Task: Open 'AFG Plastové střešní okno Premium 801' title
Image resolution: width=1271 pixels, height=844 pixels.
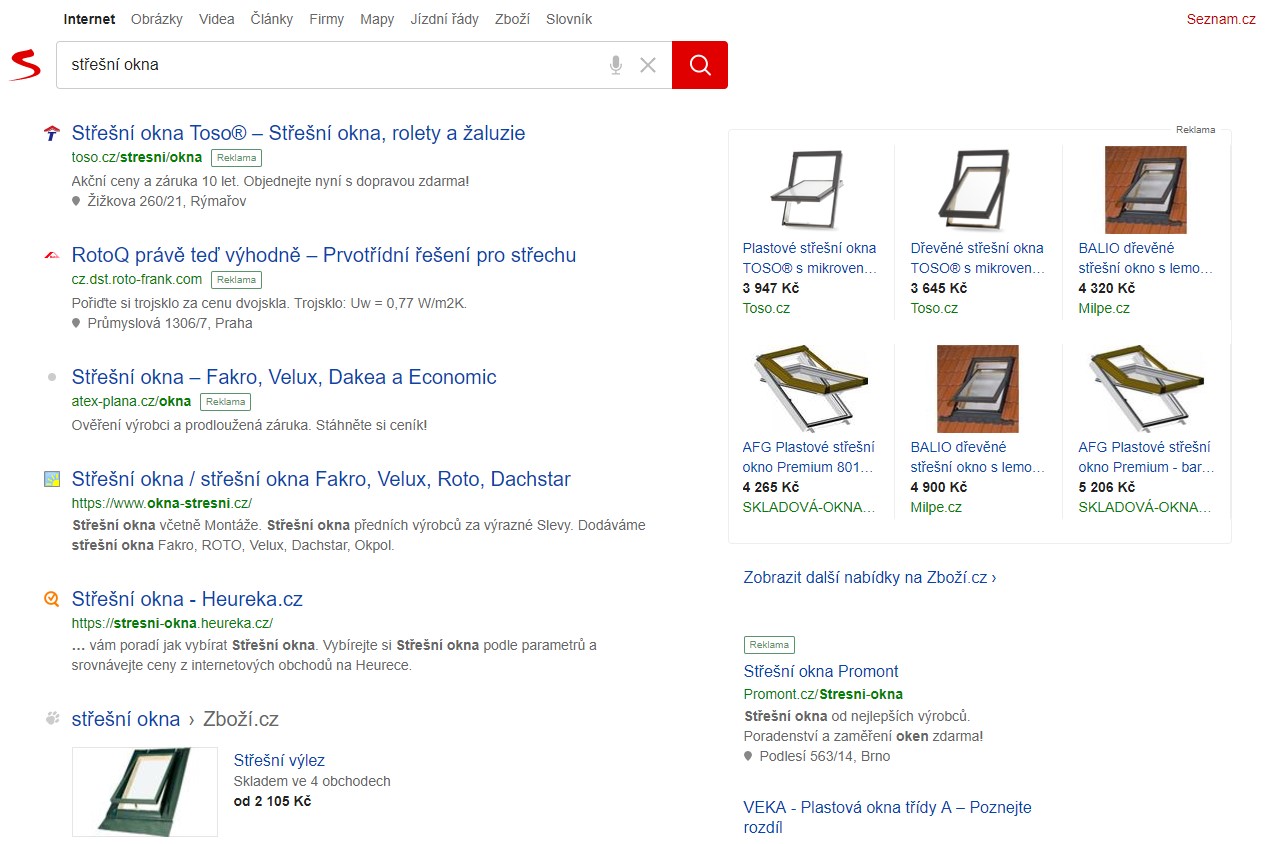Action: tap(809, 457)
